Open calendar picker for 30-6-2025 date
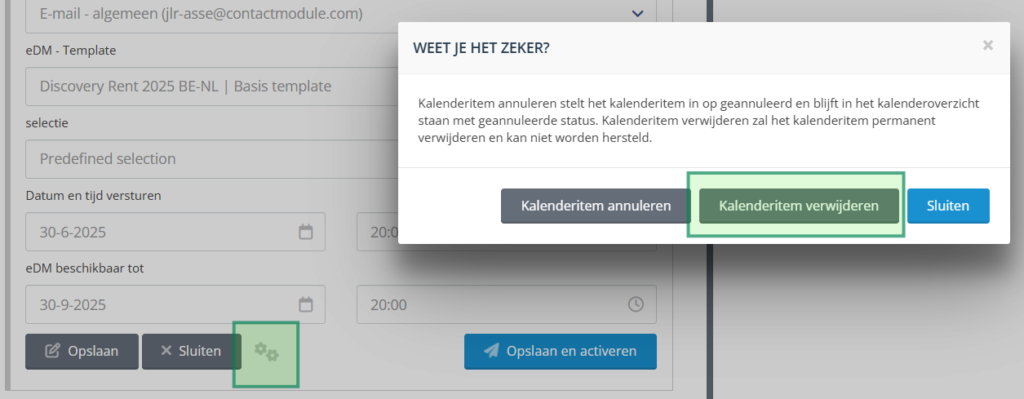The image size is (1024, 399). click(x=306, y=232)
